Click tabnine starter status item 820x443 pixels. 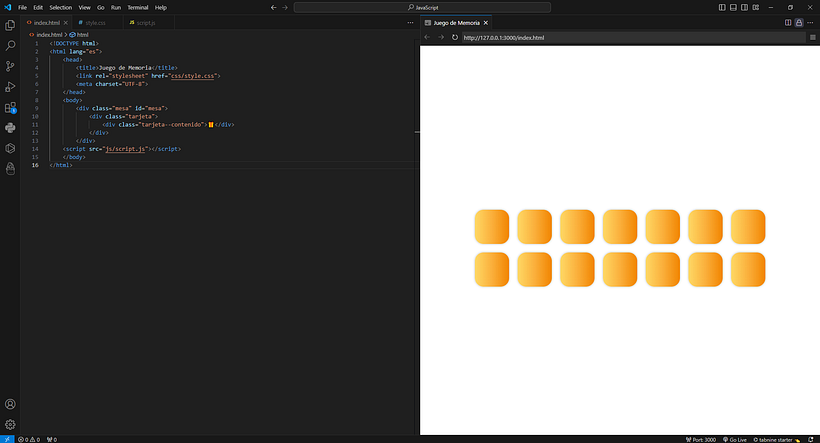point(776,439)
